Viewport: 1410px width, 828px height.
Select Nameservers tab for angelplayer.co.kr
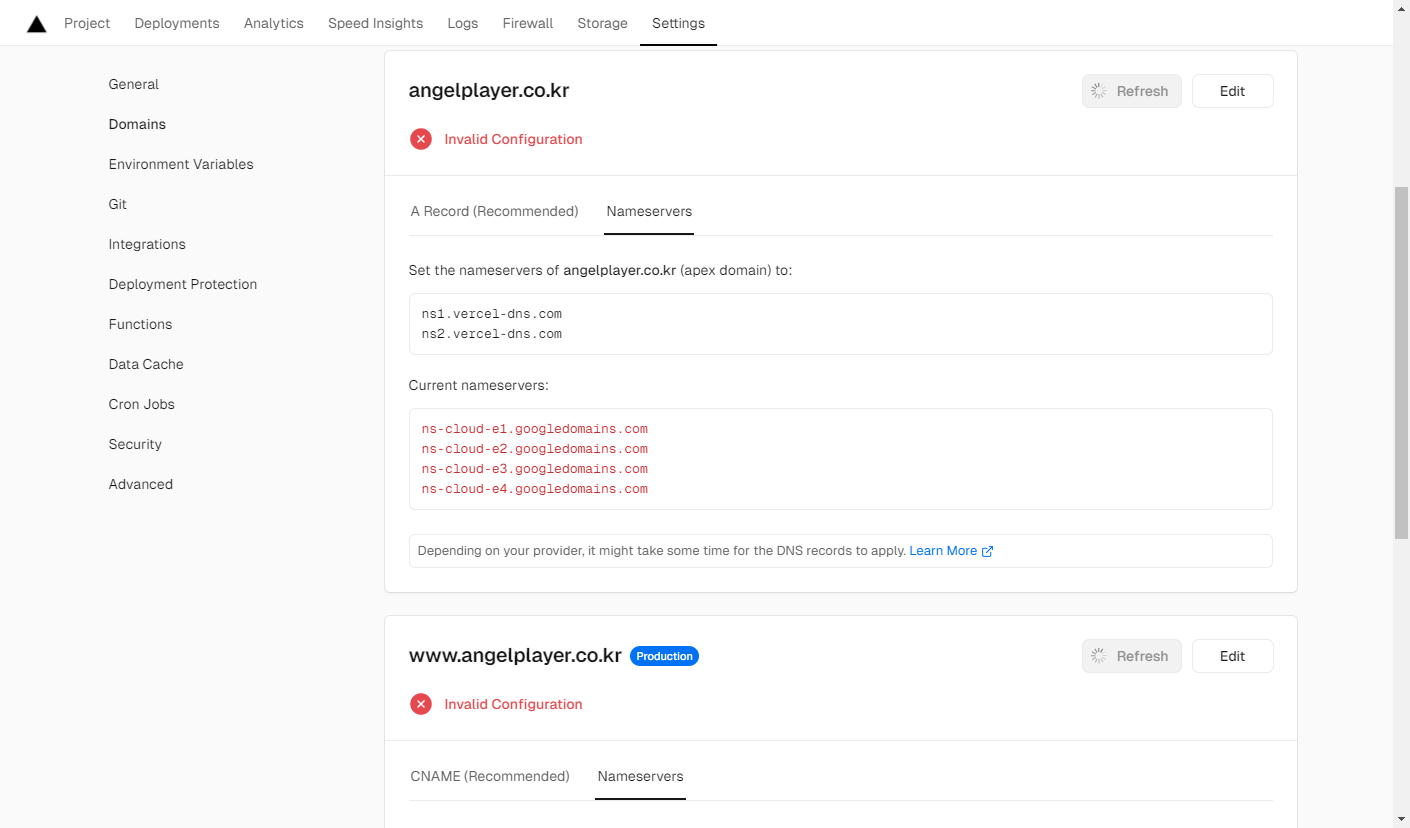click(x=649, y=211)
